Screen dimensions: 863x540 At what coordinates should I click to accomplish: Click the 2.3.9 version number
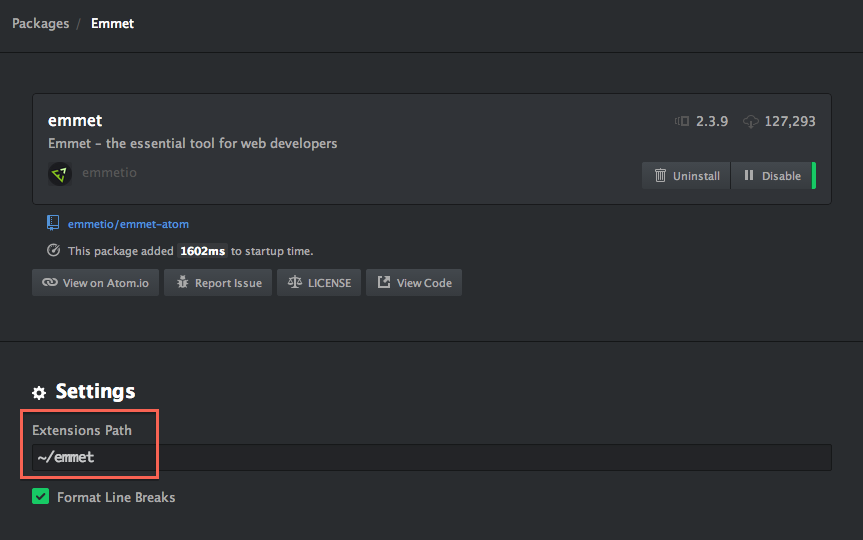(x=712, y=121)
